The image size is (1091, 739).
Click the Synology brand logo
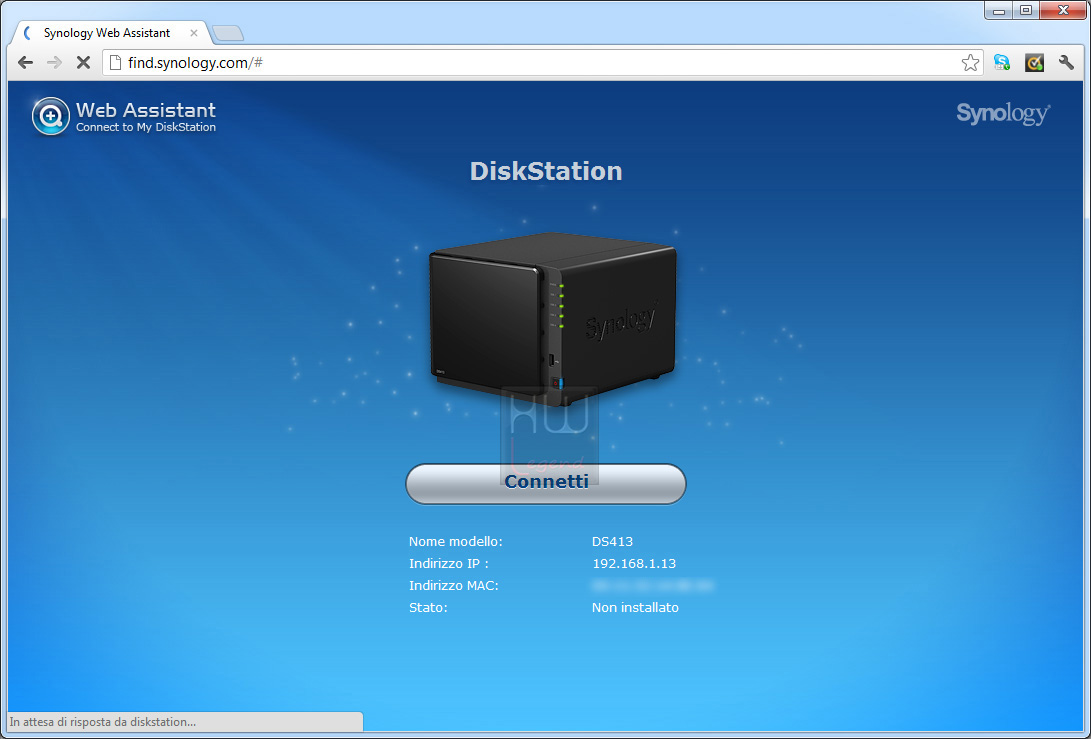(1003, 113)
